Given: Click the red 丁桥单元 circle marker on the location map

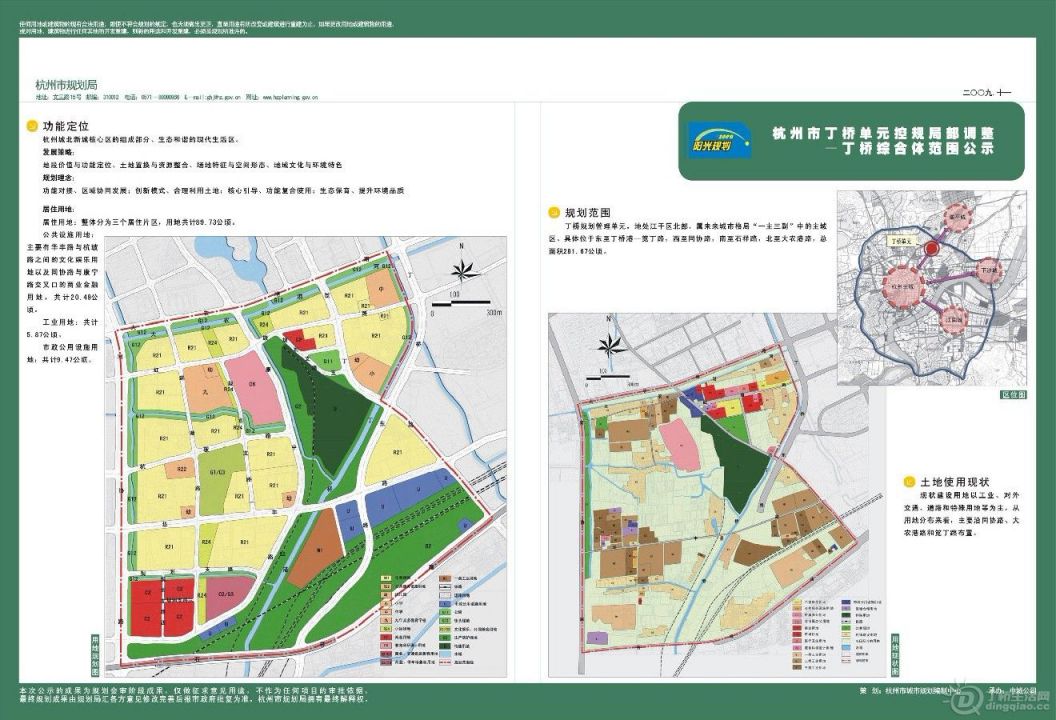Looking at the screenshot, I should pos(932,249).
